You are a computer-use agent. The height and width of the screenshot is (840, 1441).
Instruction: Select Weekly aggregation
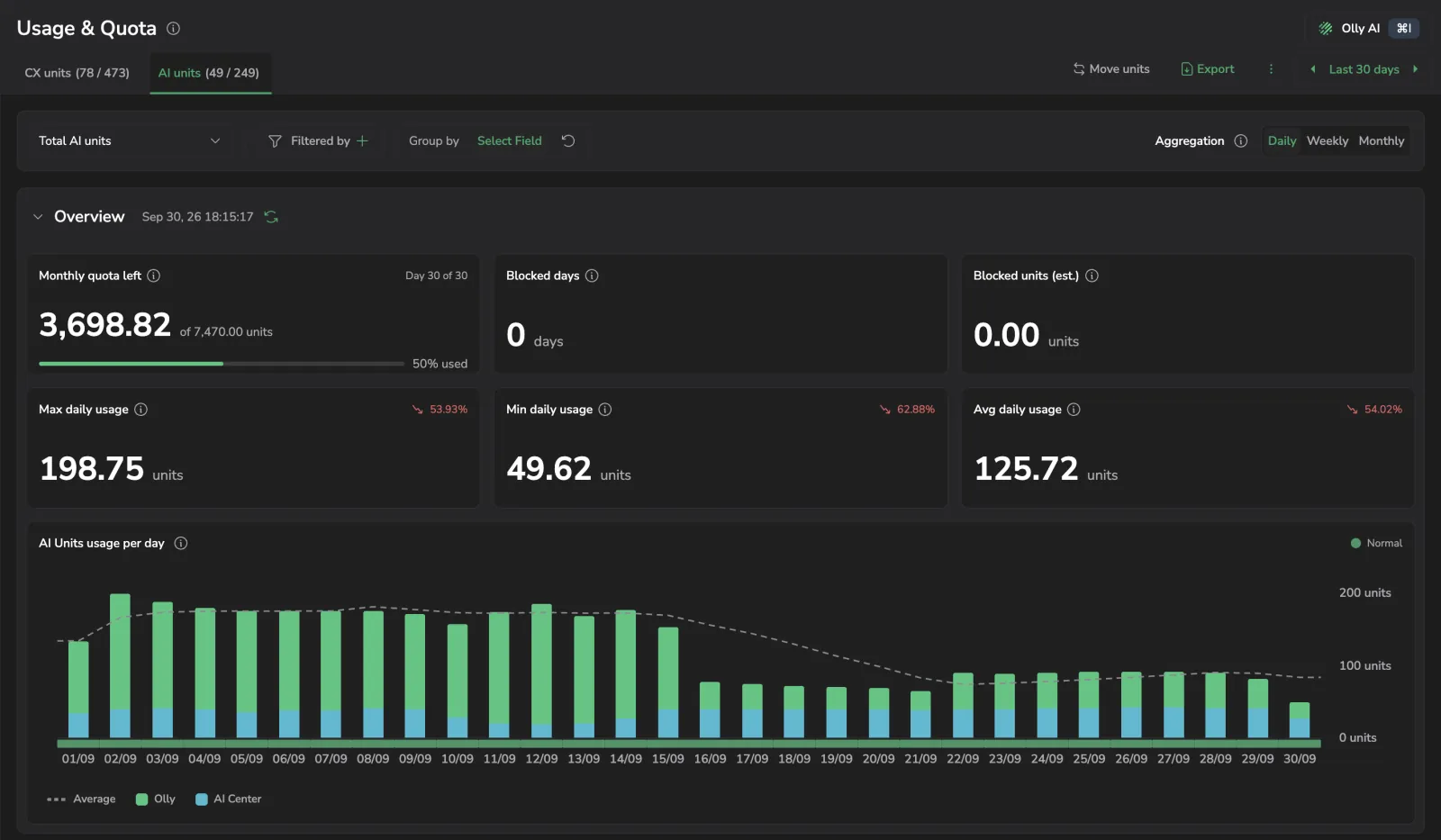(x=1328, y=141)
